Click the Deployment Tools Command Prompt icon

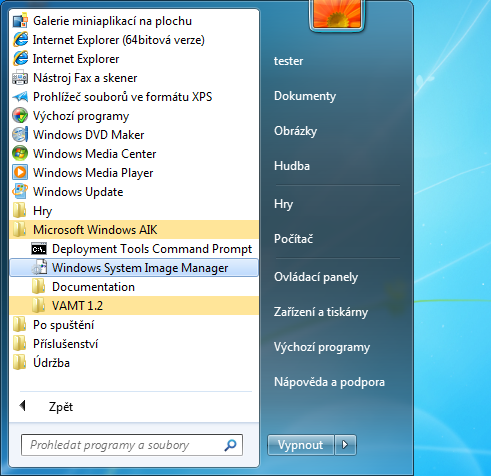pyautogui.click(x=39, y=249)
